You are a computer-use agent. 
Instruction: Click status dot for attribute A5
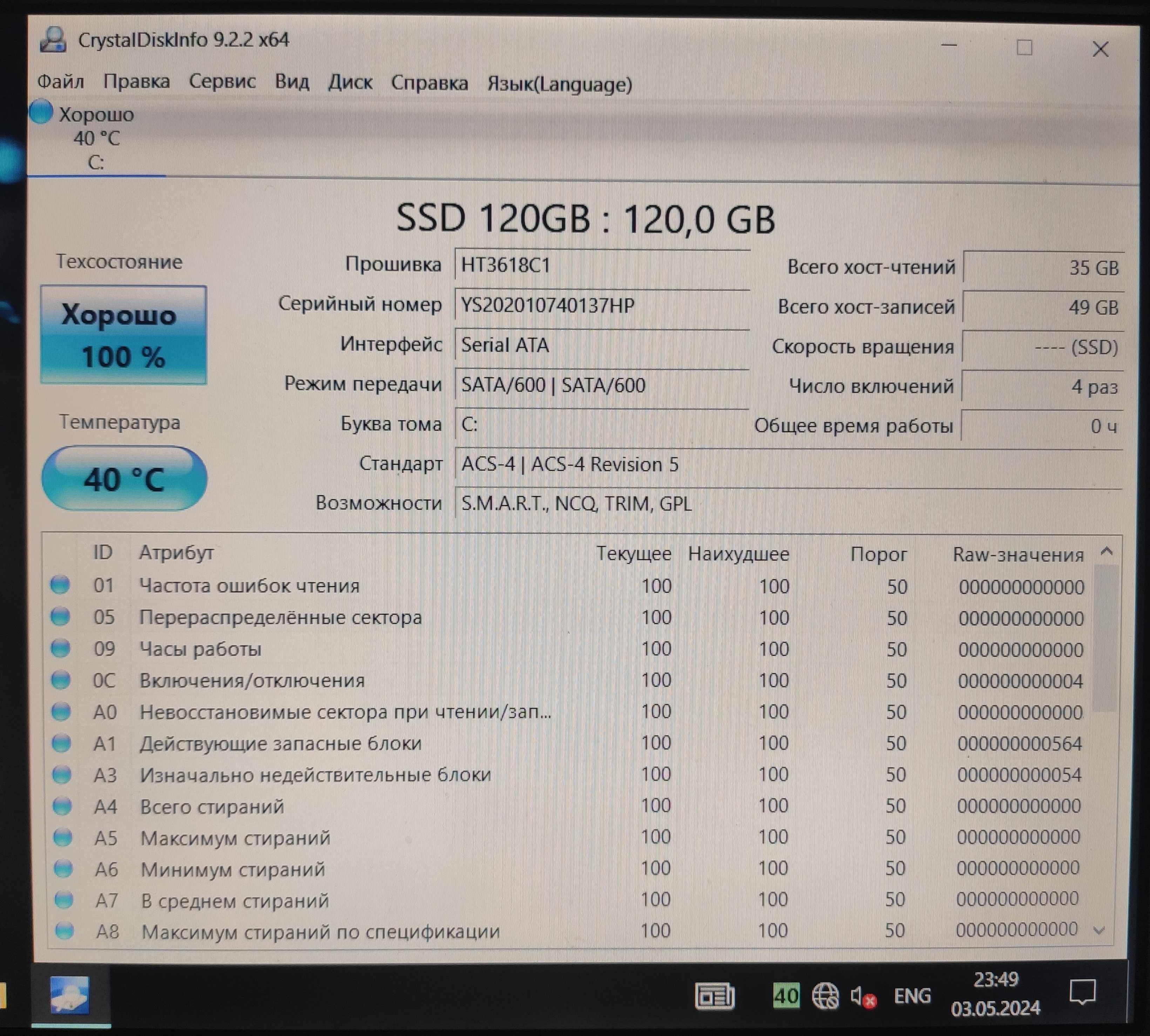63,837
